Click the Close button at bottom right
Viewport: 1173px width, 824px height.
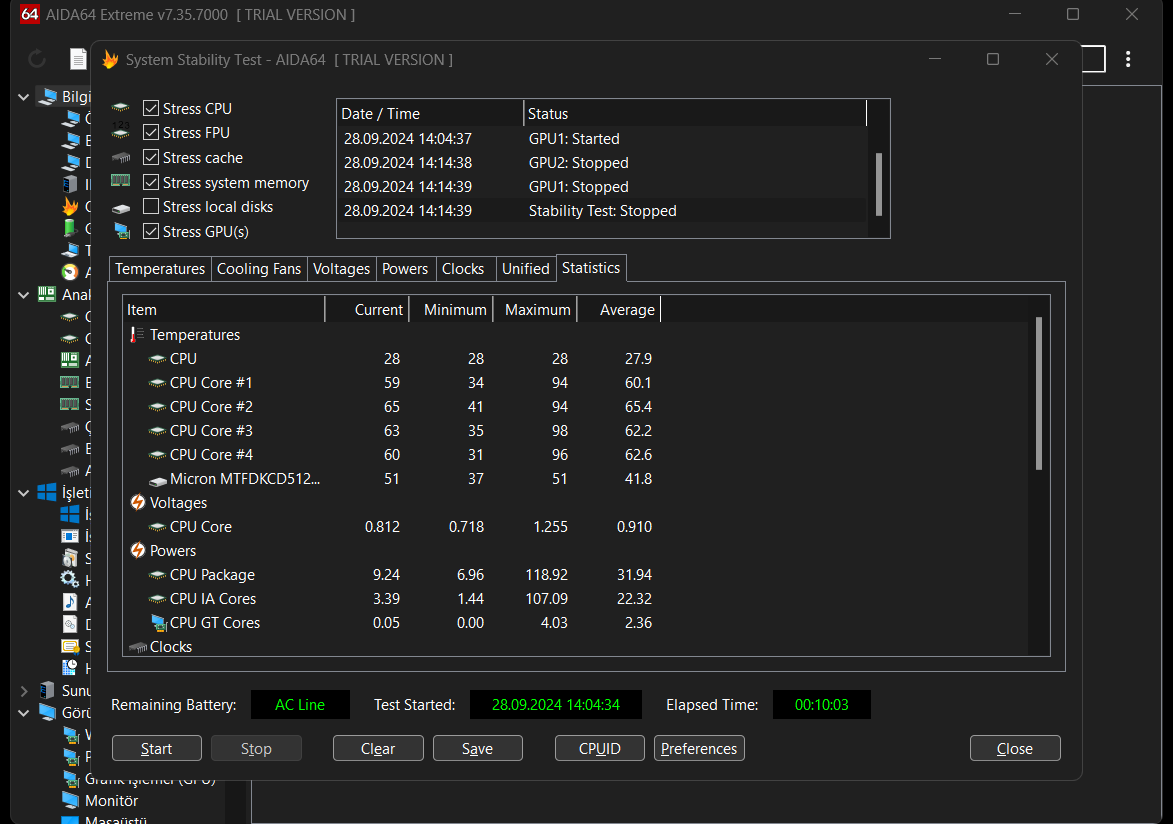(x=1014, y=748)
